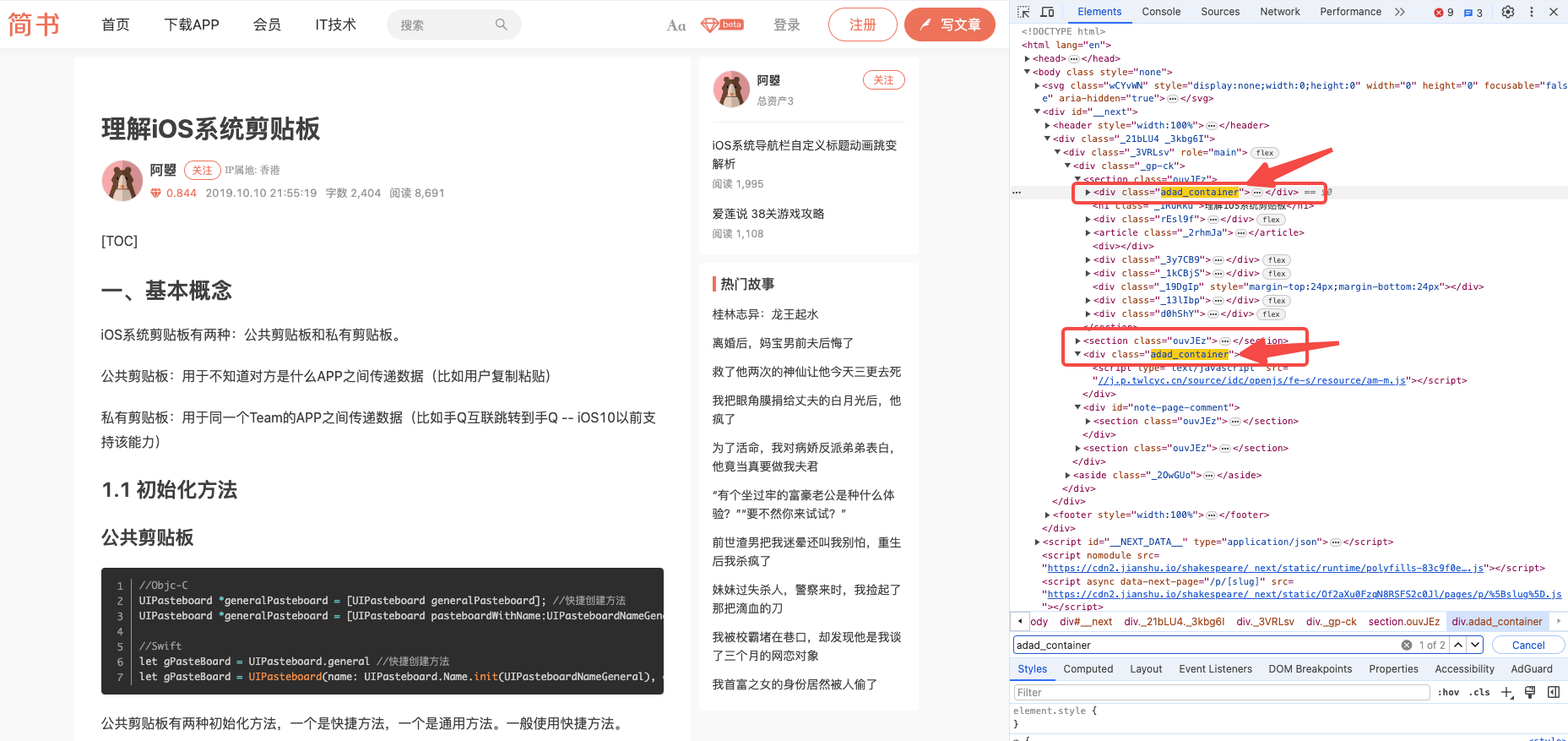Select div._gp-ck in the breadcrumb
The width and height of the screenshot is (1568, 741).
coord(1332,621)
